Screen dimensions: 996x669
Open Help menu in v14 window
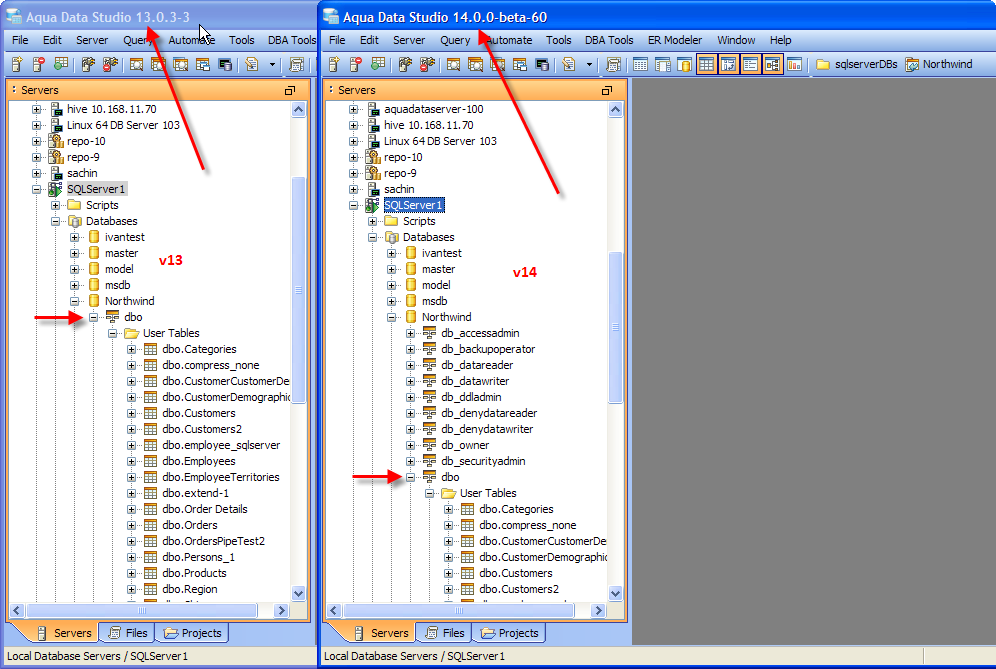coord(780,40)
